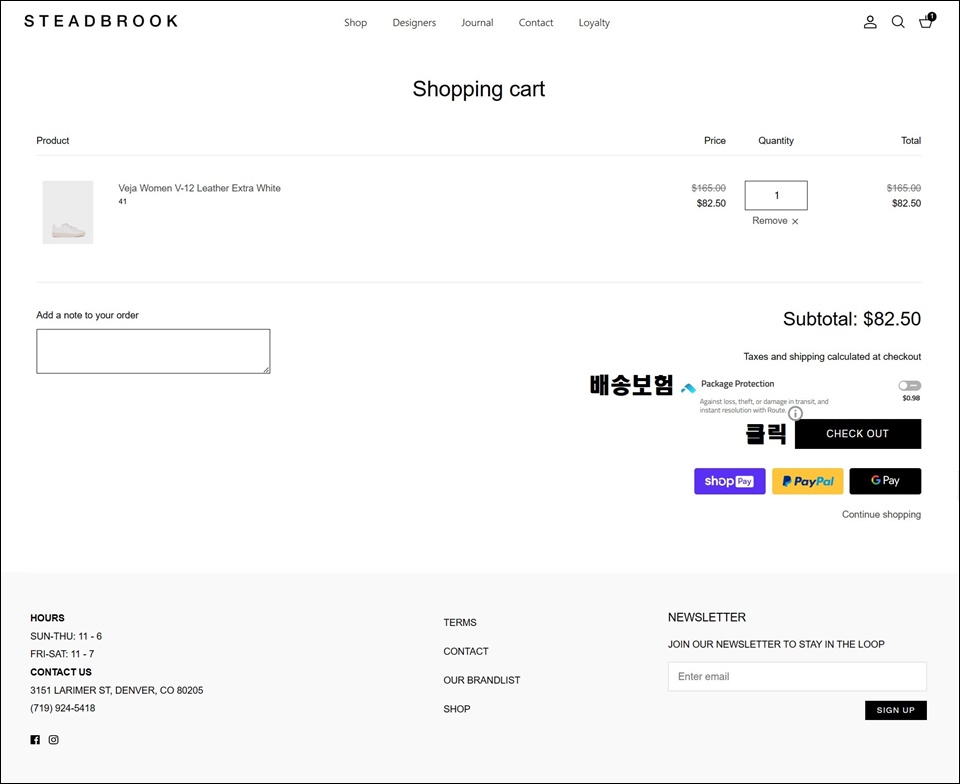Enable the Package Protection toggle
The width and height of the screenshot is (960, 784).
(x=910, y=386)
